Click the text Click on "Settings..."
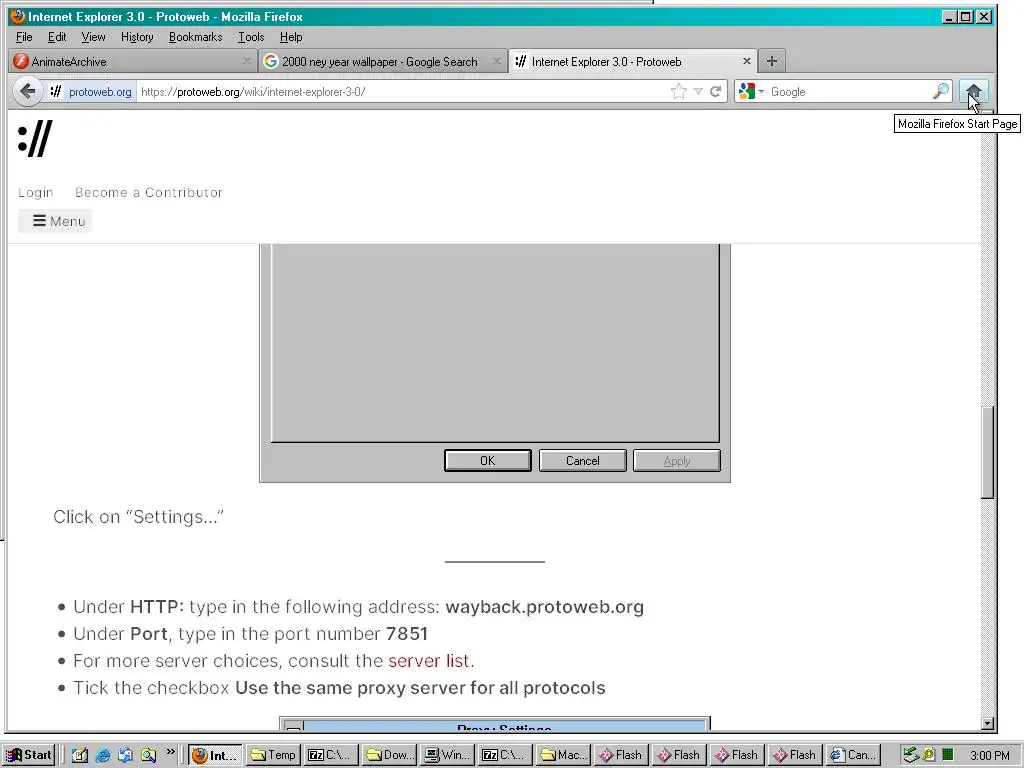Image resolution: width=1024 pixels, height=768 pixels. click(x=138, y=517)
